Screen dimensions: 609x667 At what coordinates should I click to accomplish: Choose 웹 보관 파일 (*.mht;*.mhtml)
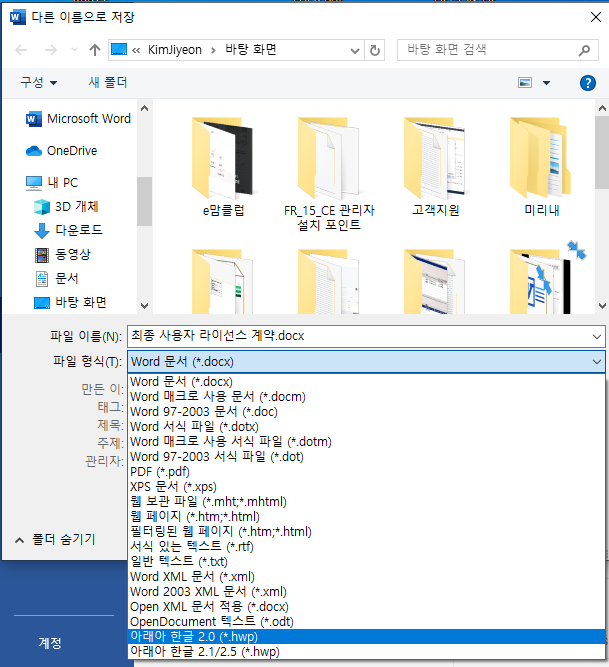pos(366,502)
